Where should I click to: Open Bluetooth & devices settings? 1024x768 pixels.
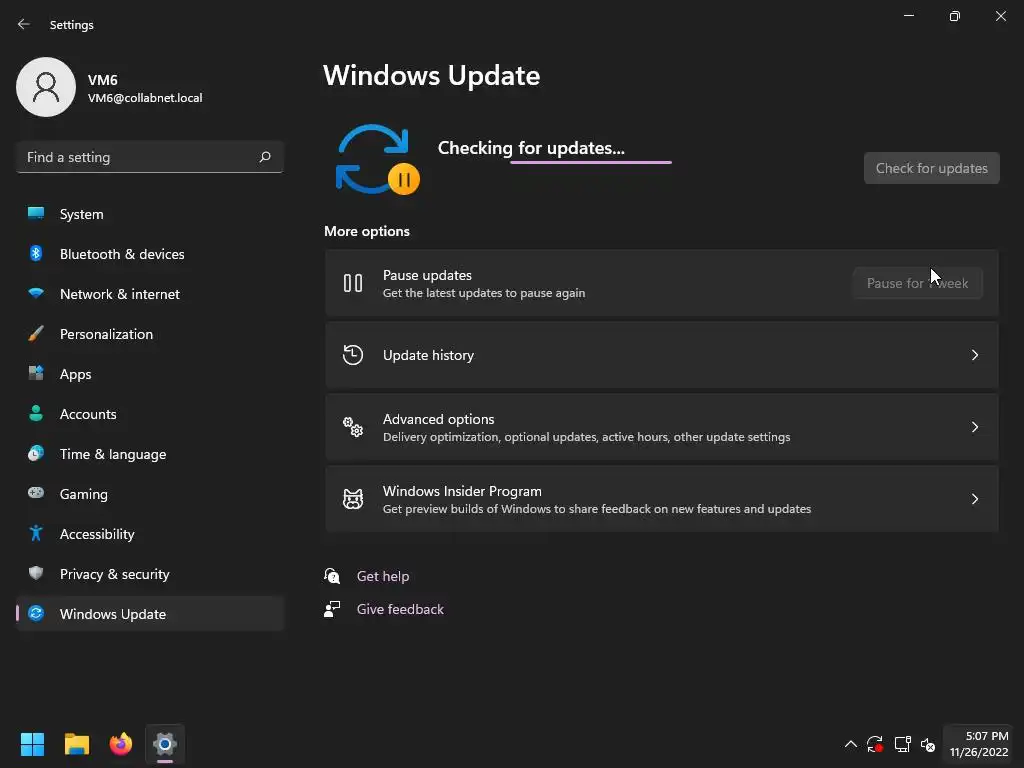[150, 253]
